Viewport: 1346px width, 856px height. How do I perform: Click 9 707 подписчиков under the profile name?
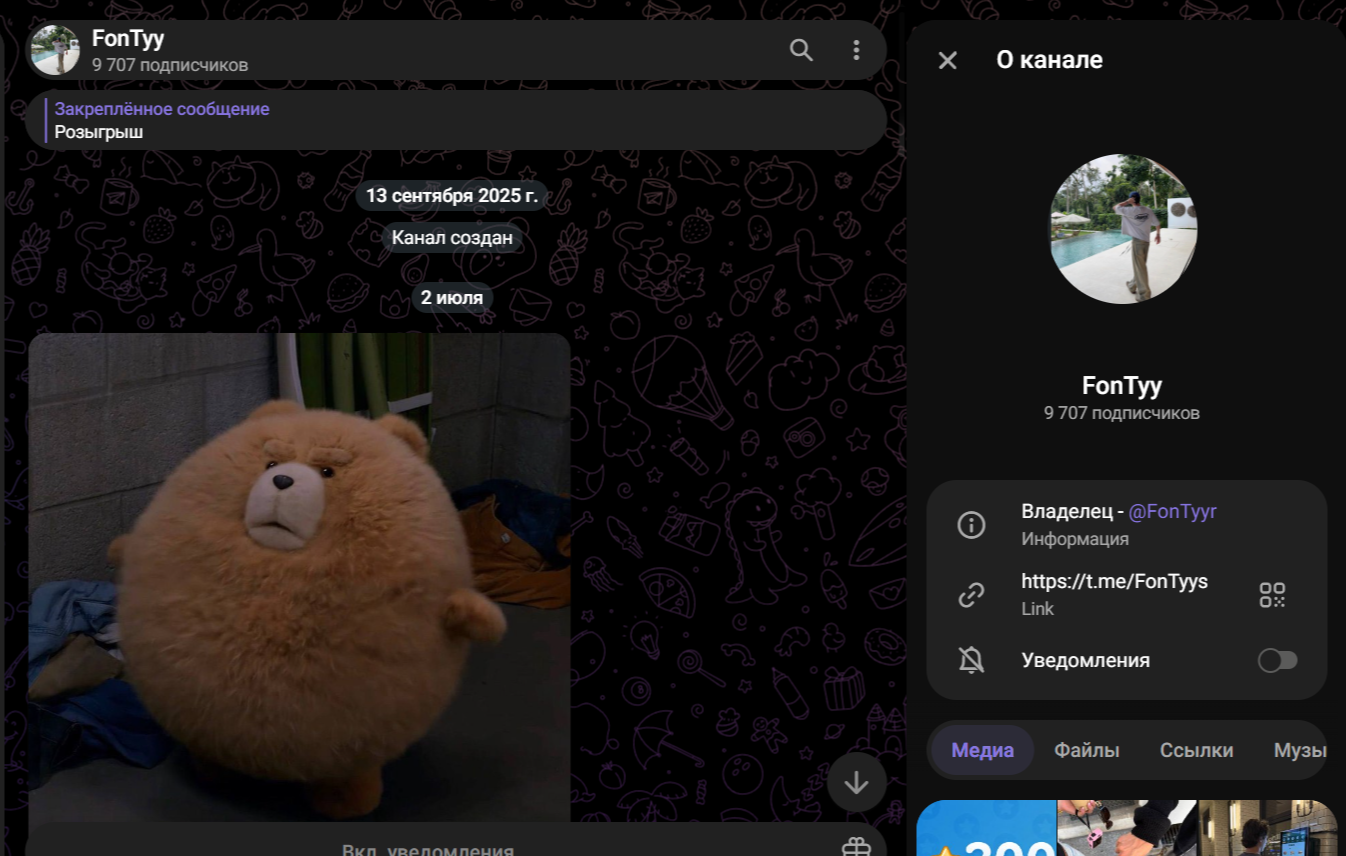coord(1122,413)
